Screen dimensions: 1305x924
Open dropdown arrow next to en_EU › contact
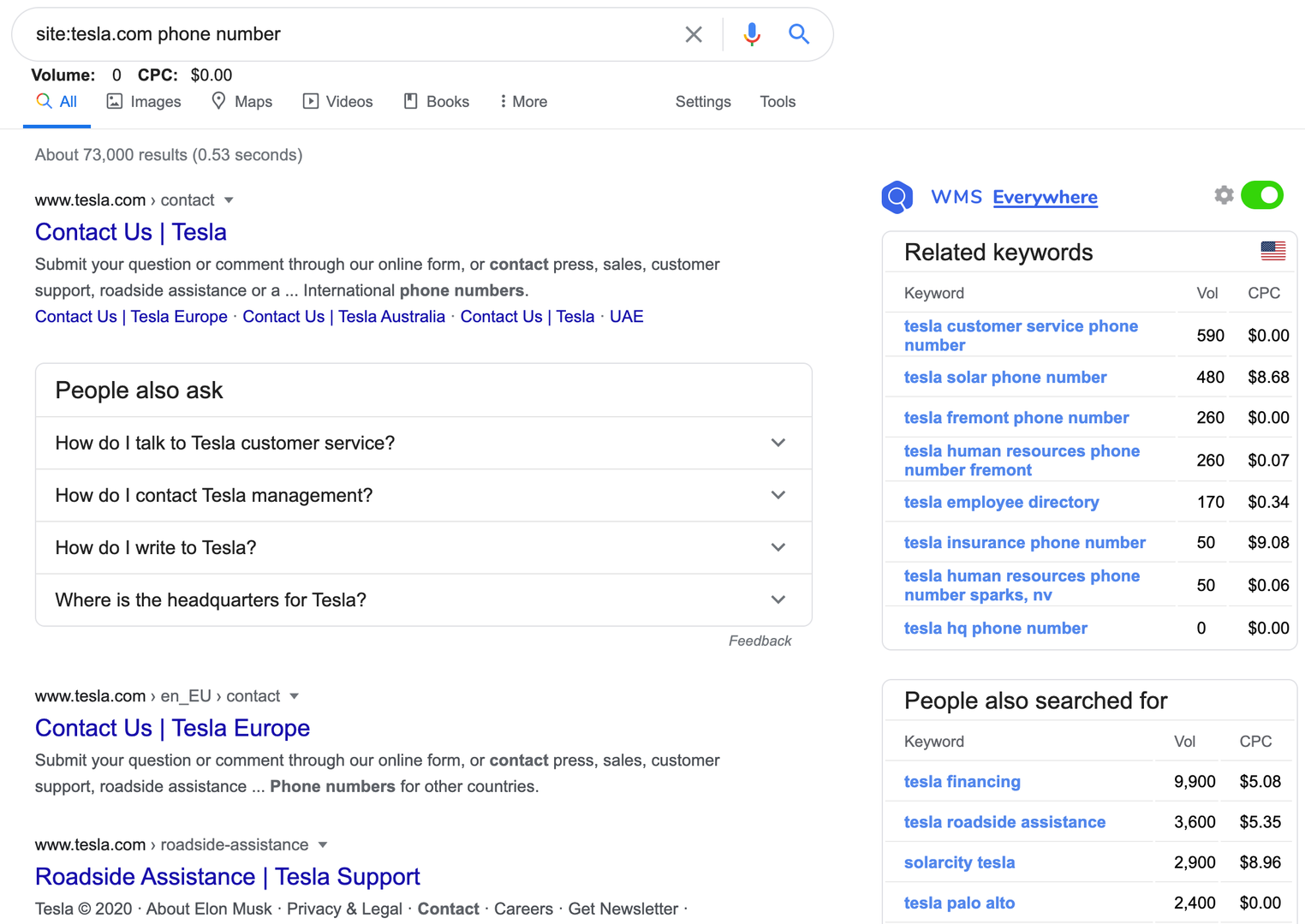click(x=295, y=696)
